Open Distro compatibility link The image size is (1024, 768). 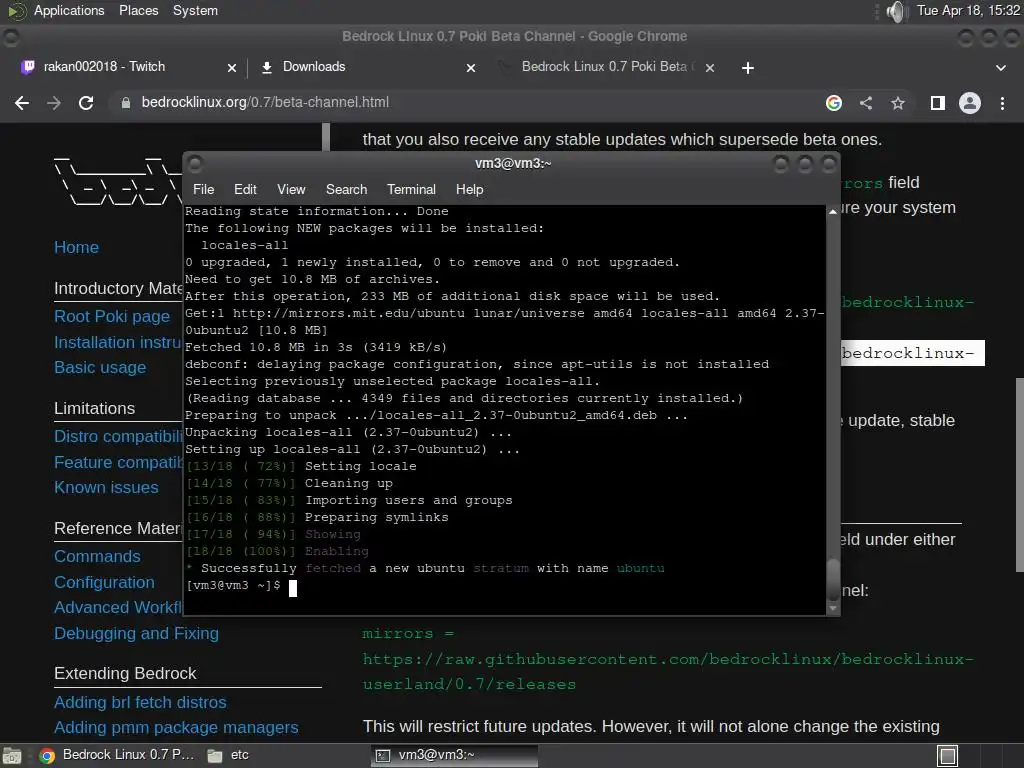coord(118,436)
